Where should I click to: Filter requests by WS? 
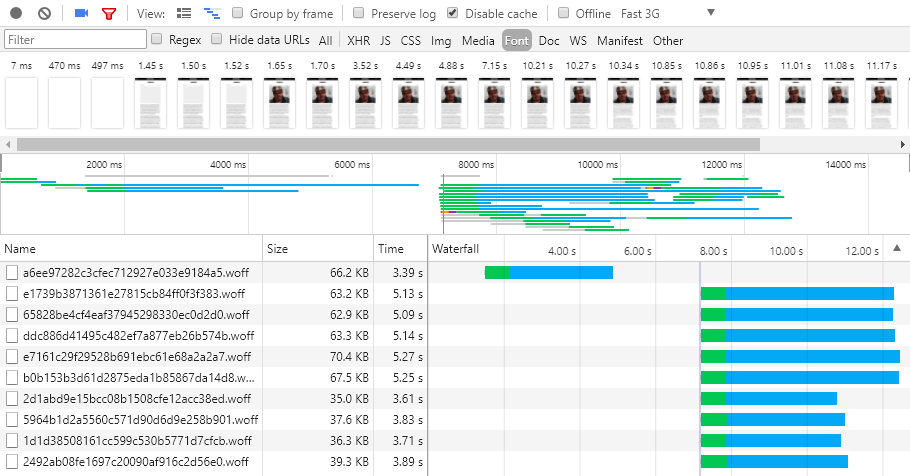click(578, 41)
